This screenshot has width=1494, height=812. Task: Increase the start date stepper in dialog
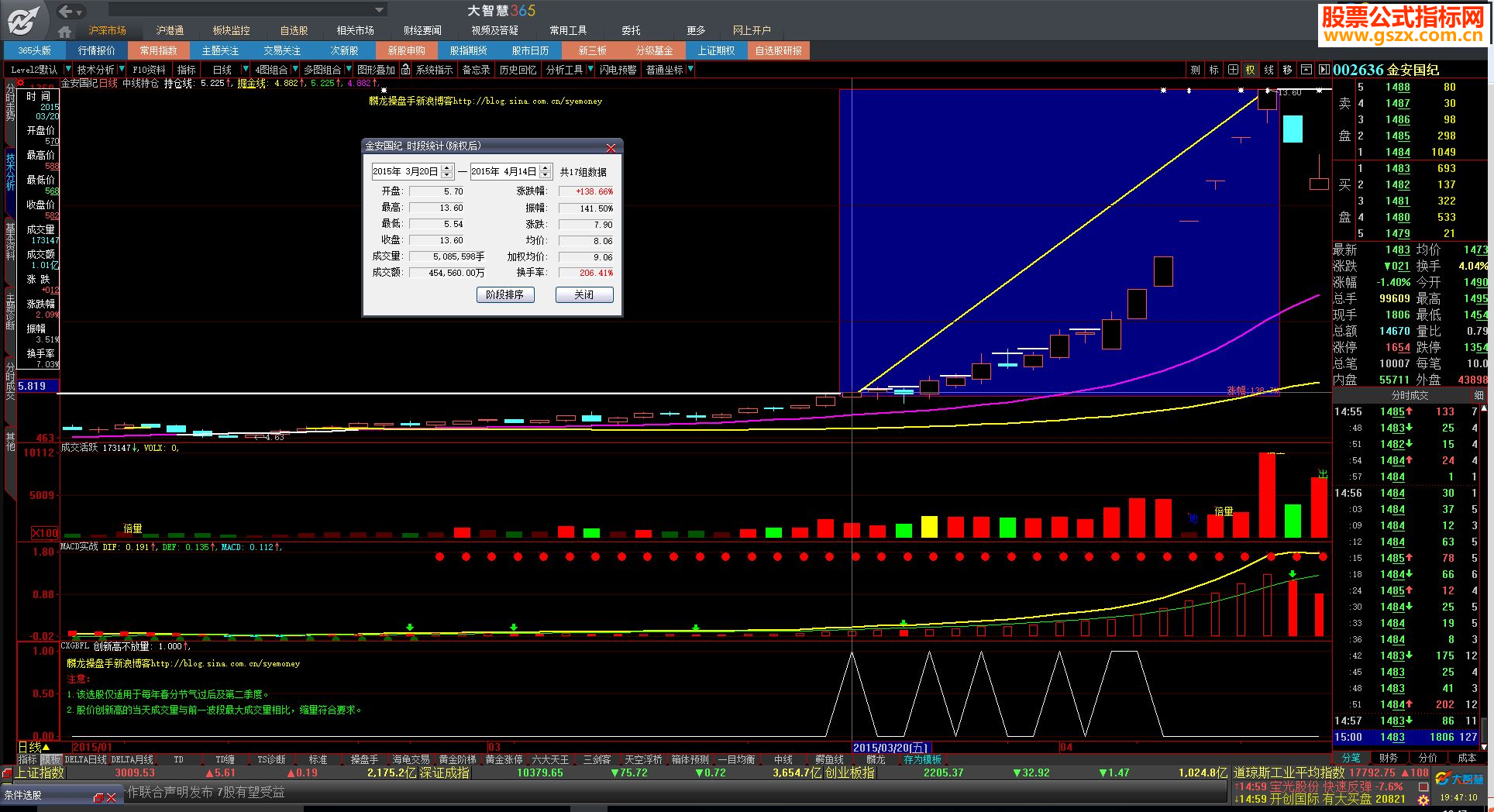tap(446, 168)
